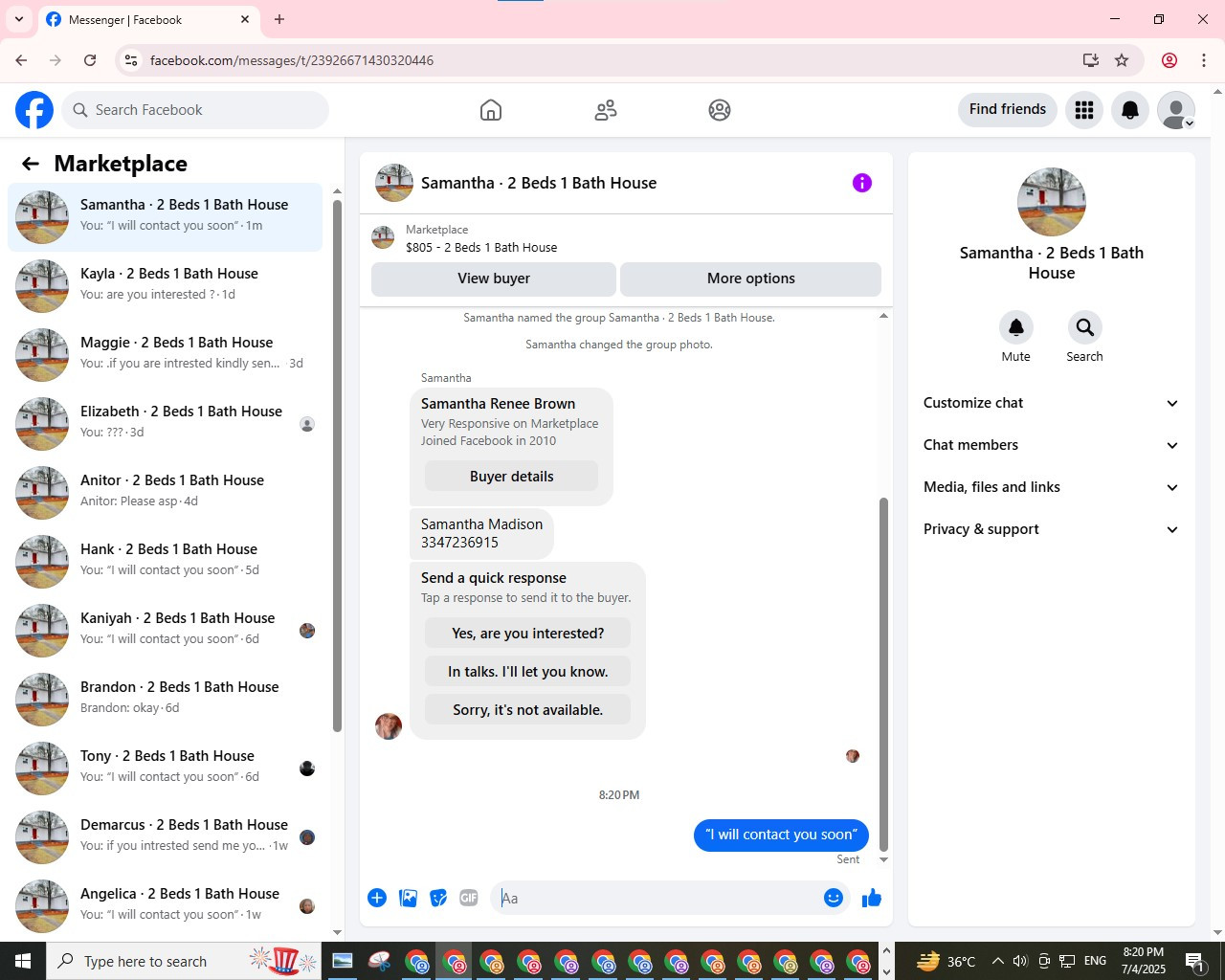Viewport: 1225px width, 980px height.
Task: Open the Facebook logo home link
Action: tap(34, 110)
